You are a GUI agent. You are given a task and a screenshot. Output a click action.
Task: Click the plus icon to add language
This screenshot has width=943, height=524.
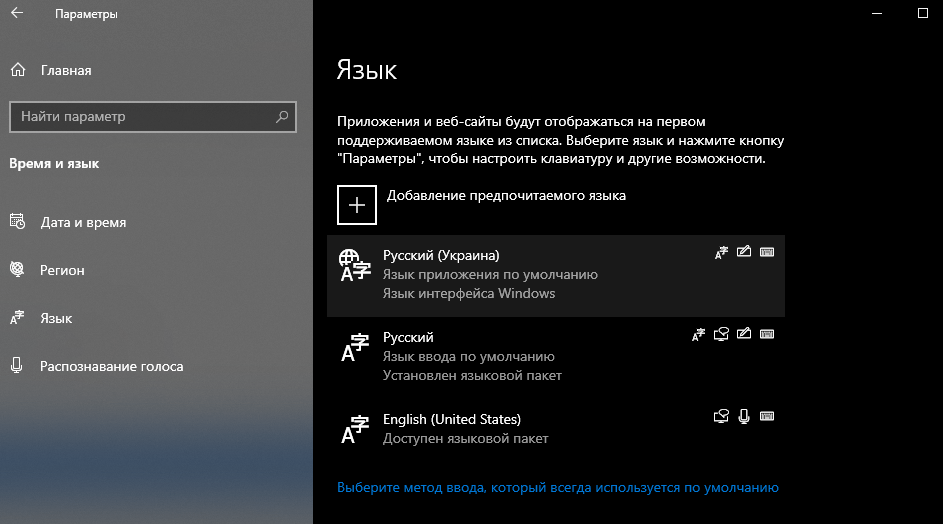tap(357, 204)
